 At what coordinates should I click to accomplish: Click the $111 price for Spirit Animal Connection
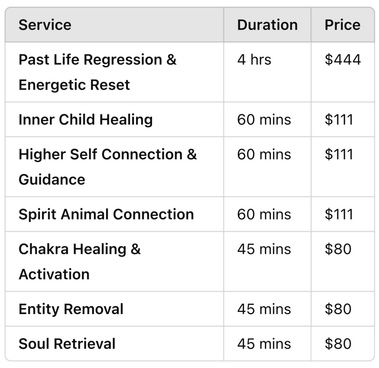pos(339,214)
